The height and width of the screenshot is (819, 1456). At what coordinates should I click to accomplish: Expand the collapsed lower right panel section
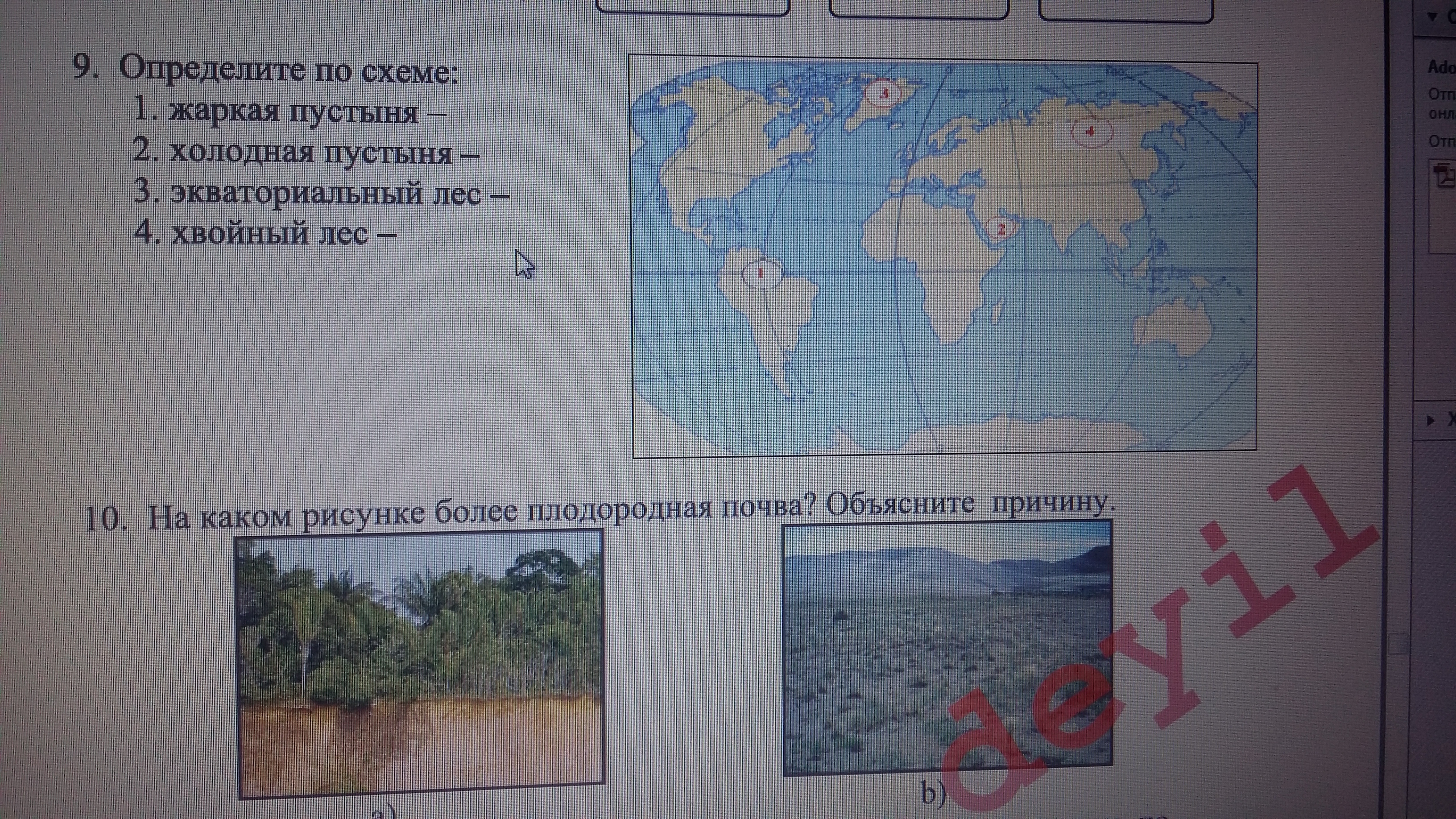pos(1431,420)
